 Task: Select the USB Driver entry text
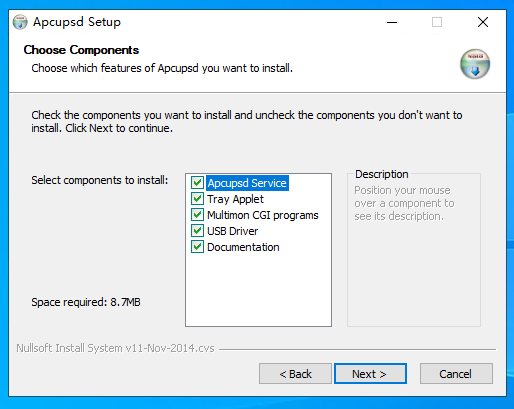232,231
